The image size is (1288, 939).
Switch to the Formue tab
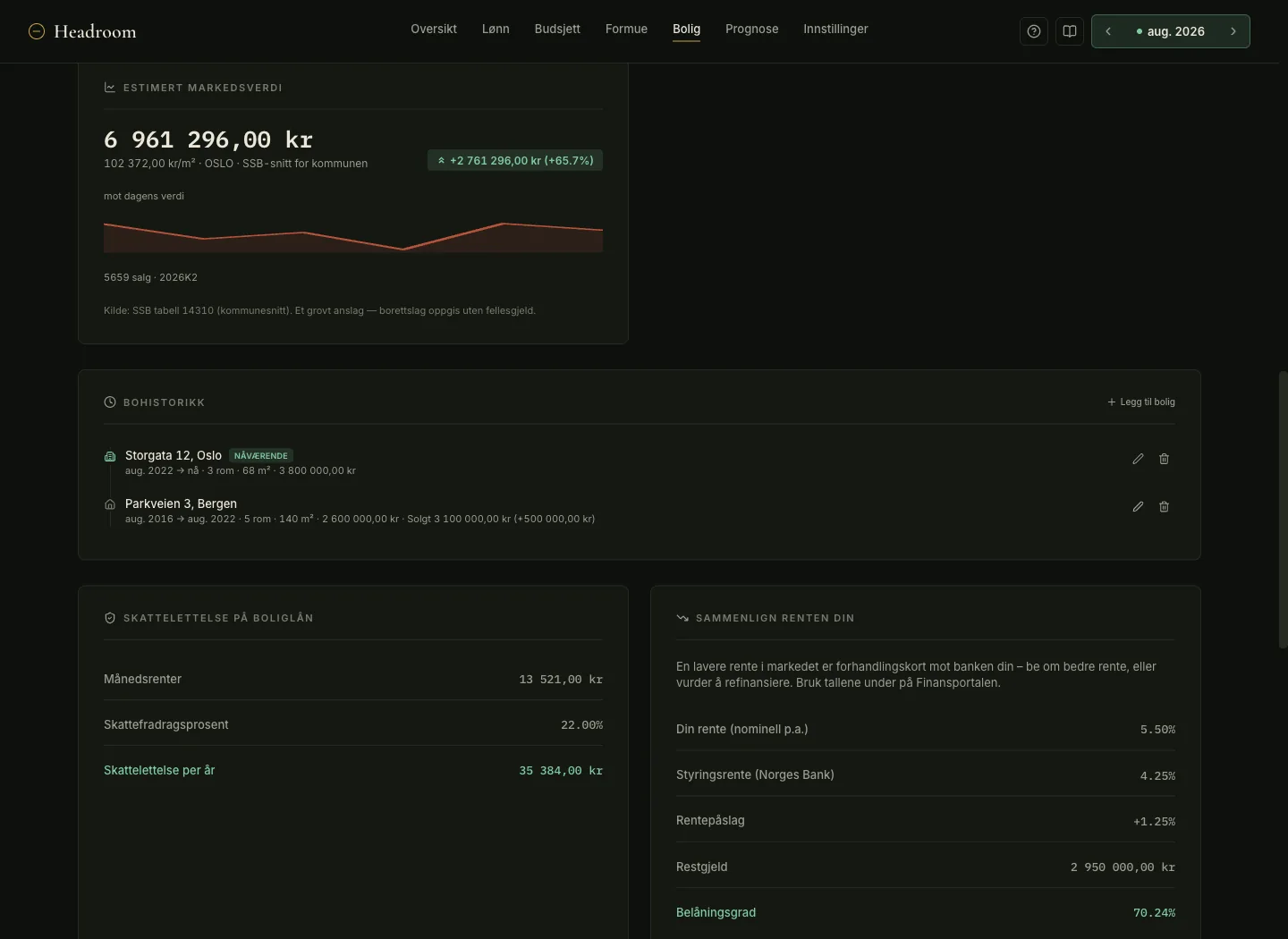(x=626, y=30)
